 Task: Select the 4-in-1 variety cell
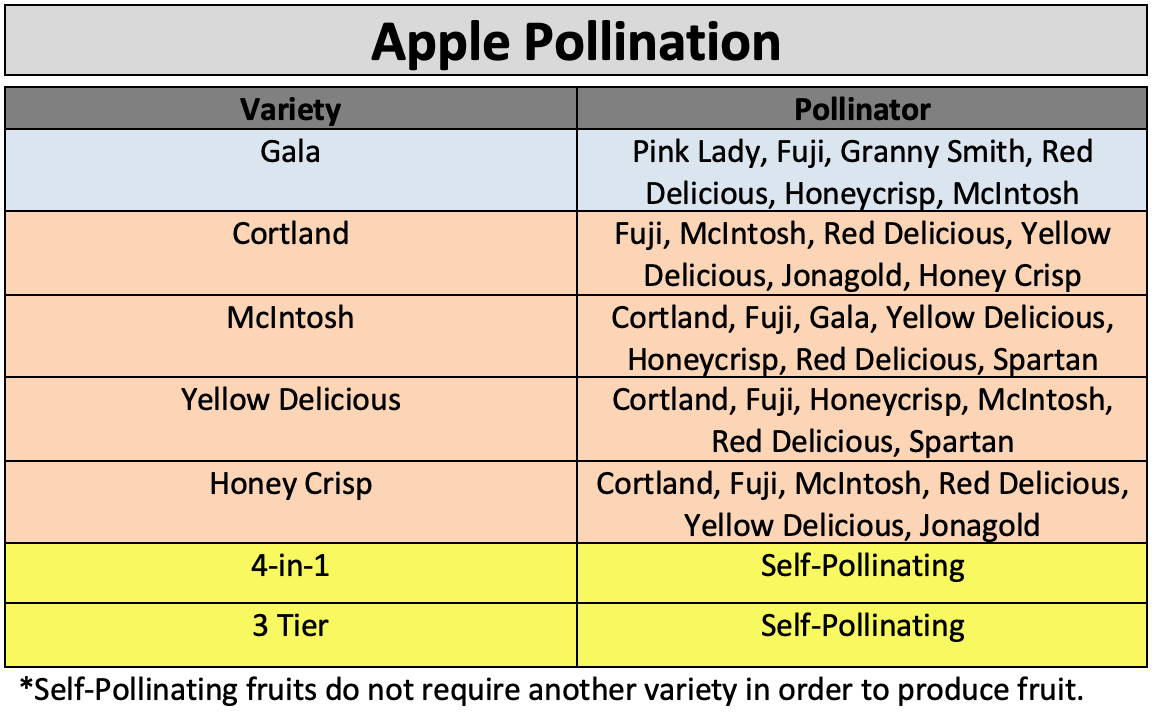coord(290,573)
